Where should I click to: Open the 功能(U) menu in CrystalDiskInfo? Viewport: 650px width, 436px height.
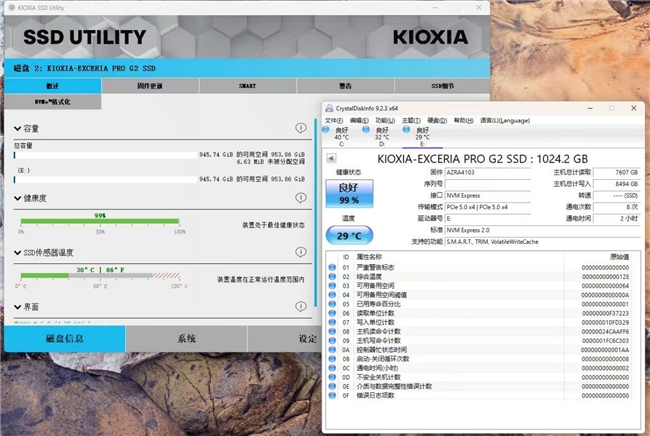(385, 121)
